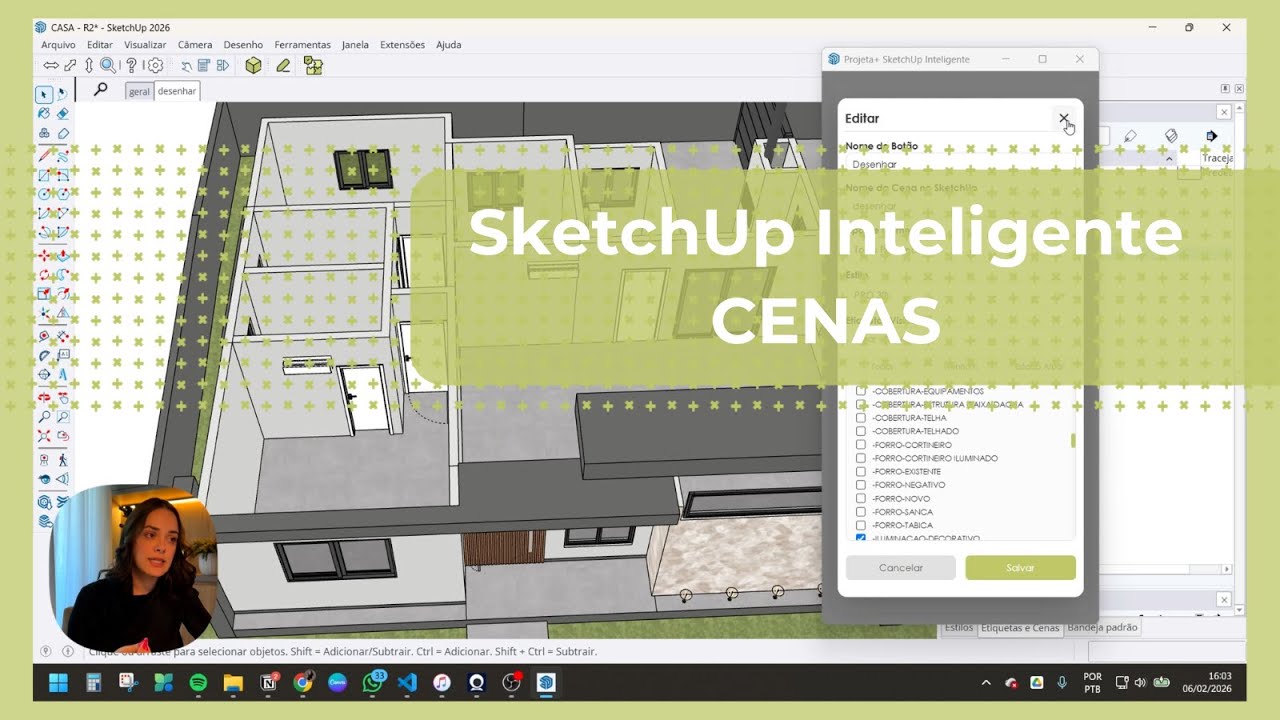This screenshot has height=720, width=1280.
Task: Click the Salvar button
Action: (1020, 568)
